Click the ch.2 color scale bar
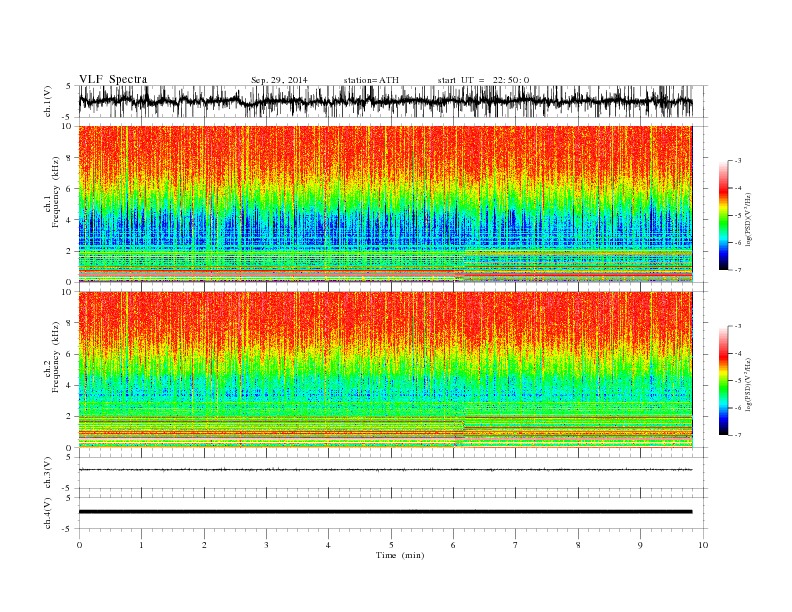 (x=723, y=380)
